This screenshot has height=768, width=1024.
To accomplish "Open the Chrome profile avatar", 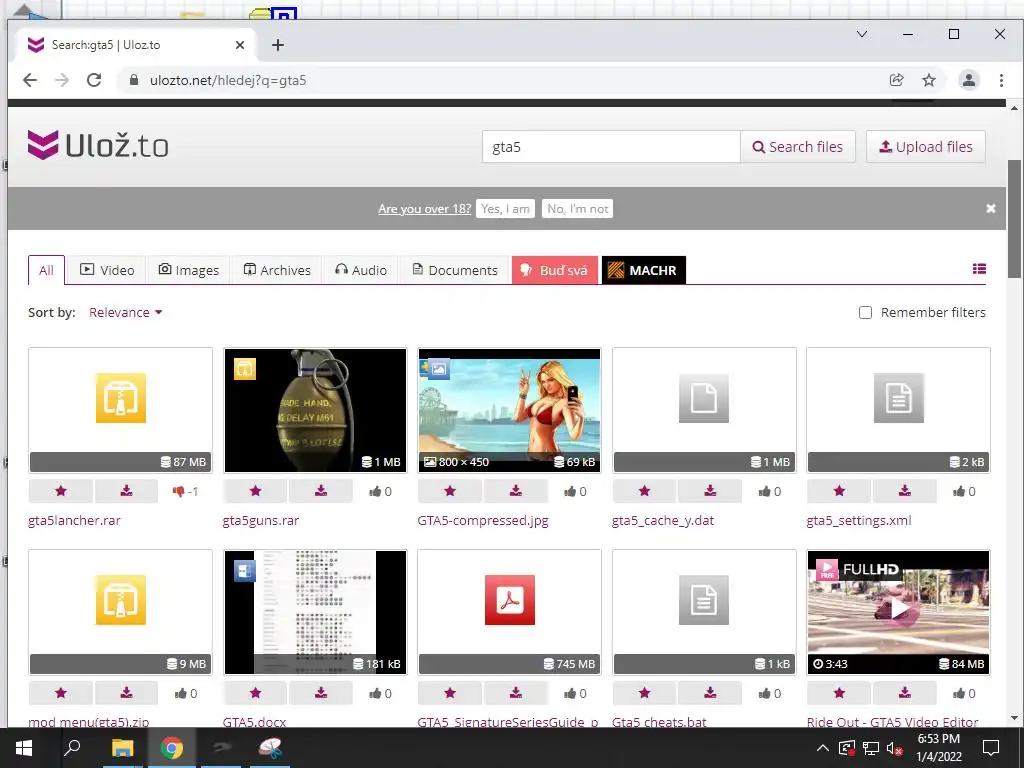I will pos(968,80).
